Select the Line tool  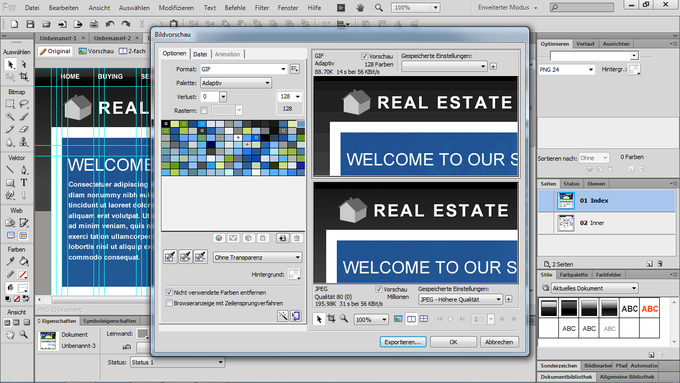coord(10,170)
